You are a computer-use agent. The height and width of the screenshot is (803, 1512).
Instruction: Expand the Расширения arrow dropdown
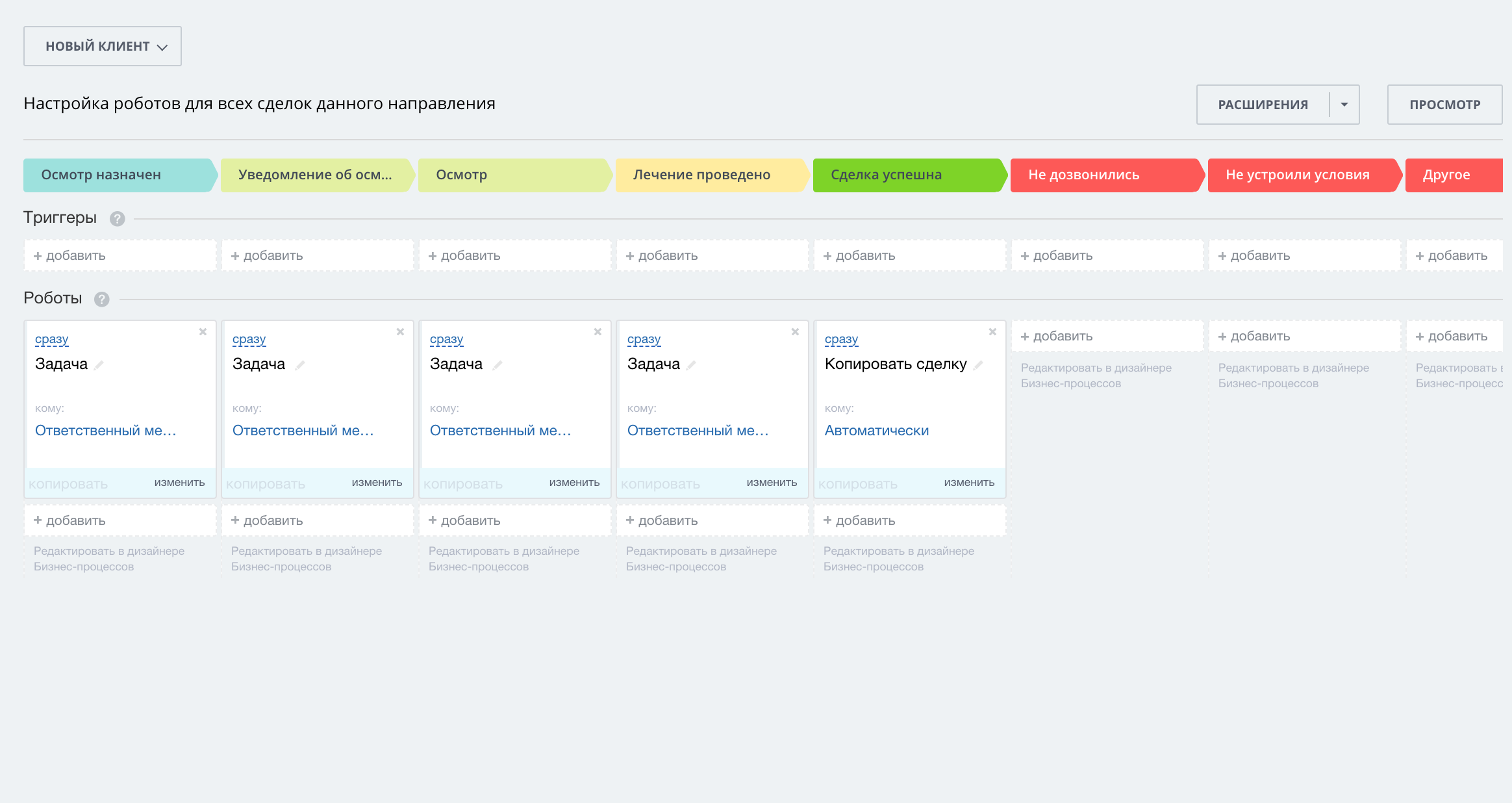(1344, 105)
